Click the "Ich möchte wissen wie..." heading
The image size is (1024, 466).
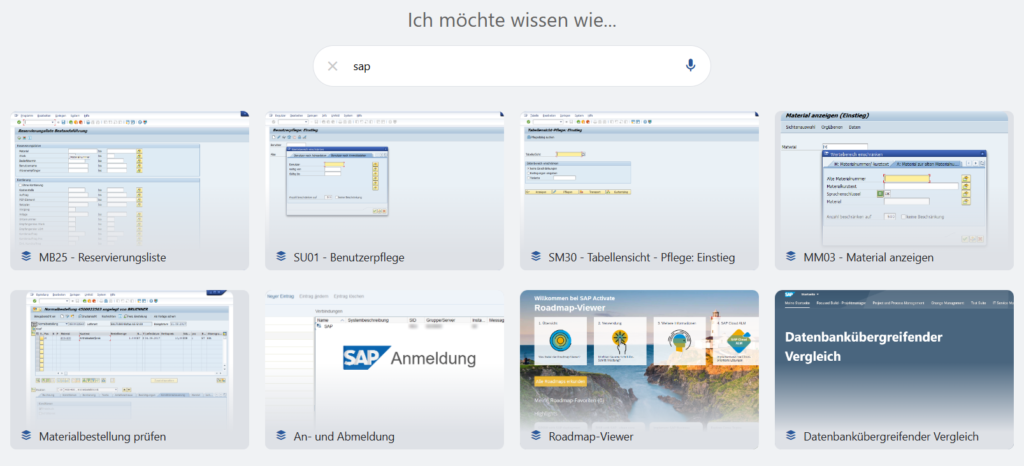click(x=512, y=20)
